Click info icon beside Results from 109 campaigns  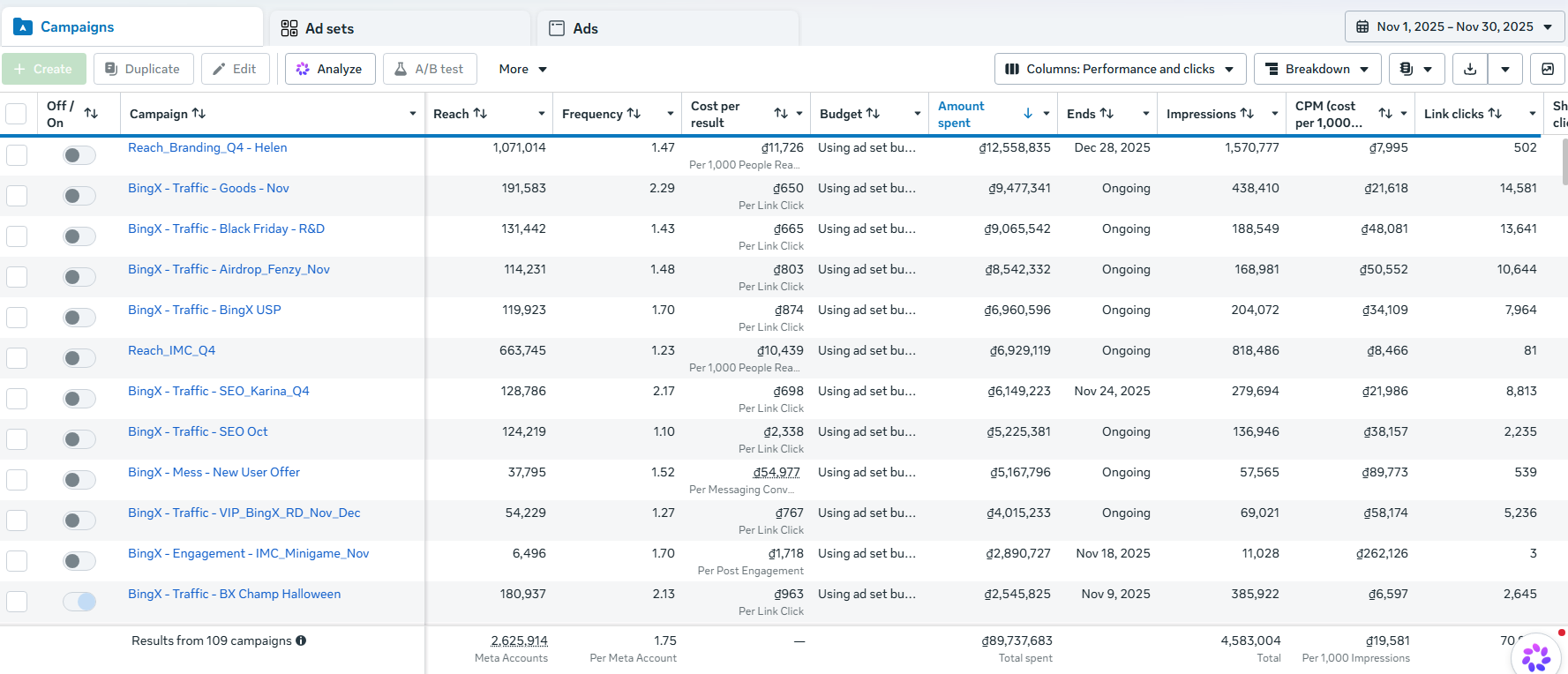[x=301, y=640]
